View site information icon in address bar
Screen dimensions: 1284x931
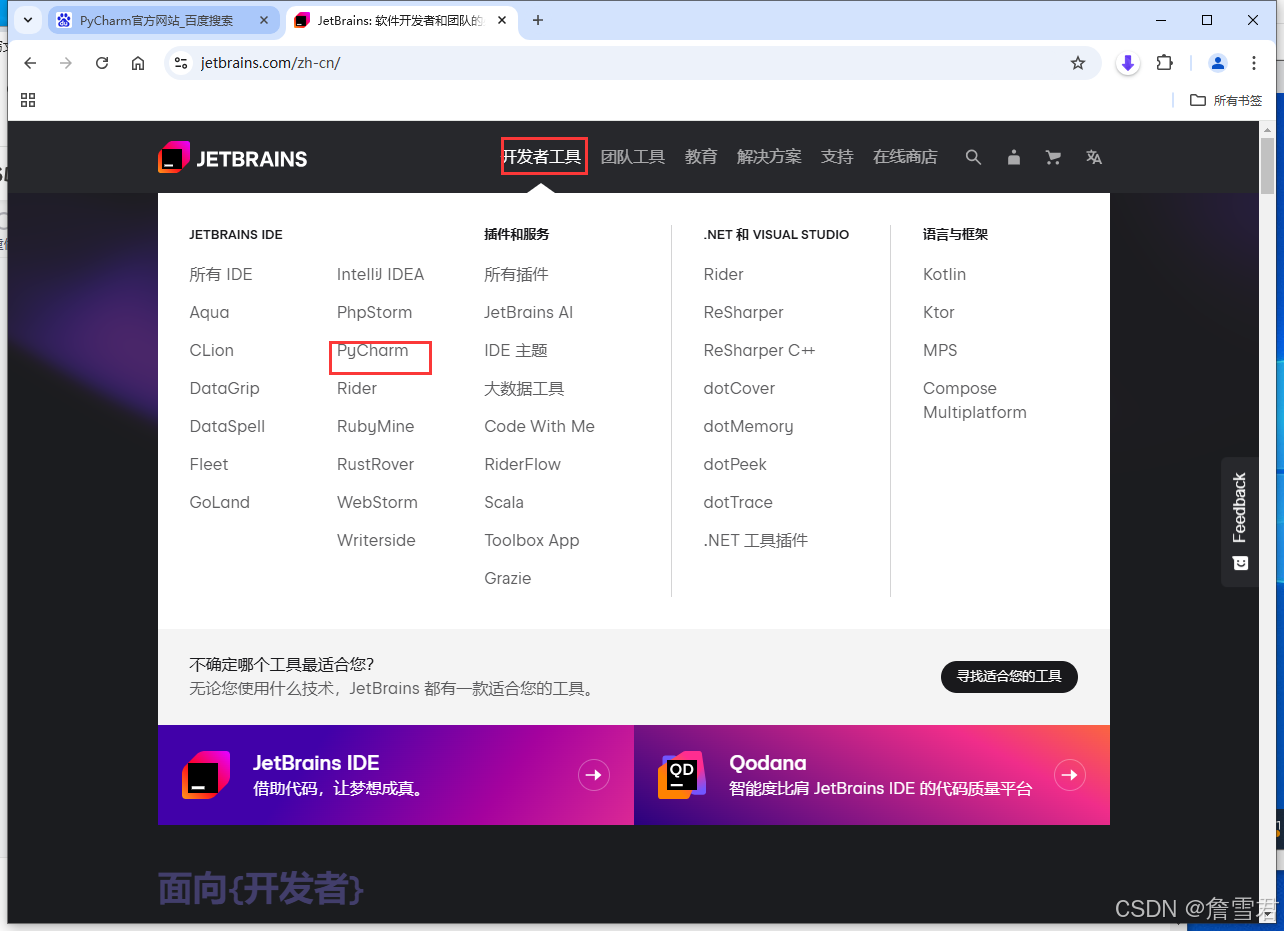click(x=180, y=63)
